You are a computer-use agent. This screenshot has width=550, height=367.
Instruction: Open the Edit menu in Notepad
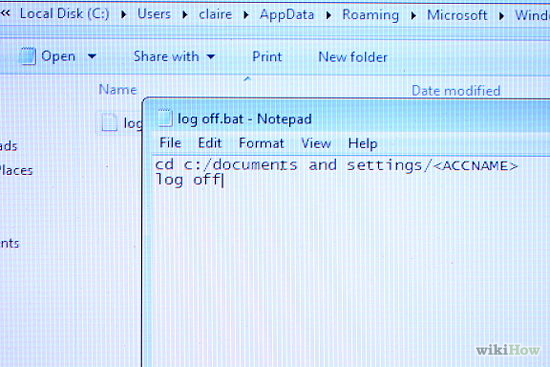coord(210,143)
